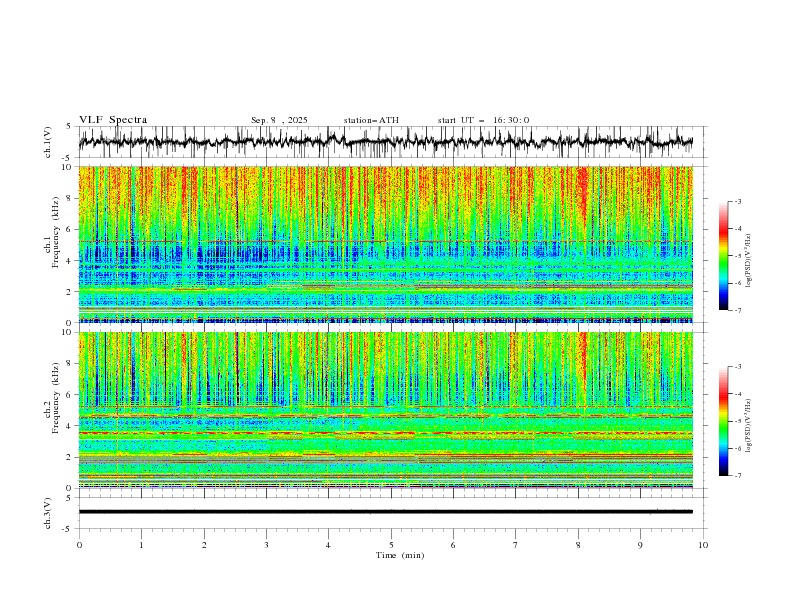
Task: Click the "-6" label on lower color bar
Action: pyautogui.click(x=738, y=448)
